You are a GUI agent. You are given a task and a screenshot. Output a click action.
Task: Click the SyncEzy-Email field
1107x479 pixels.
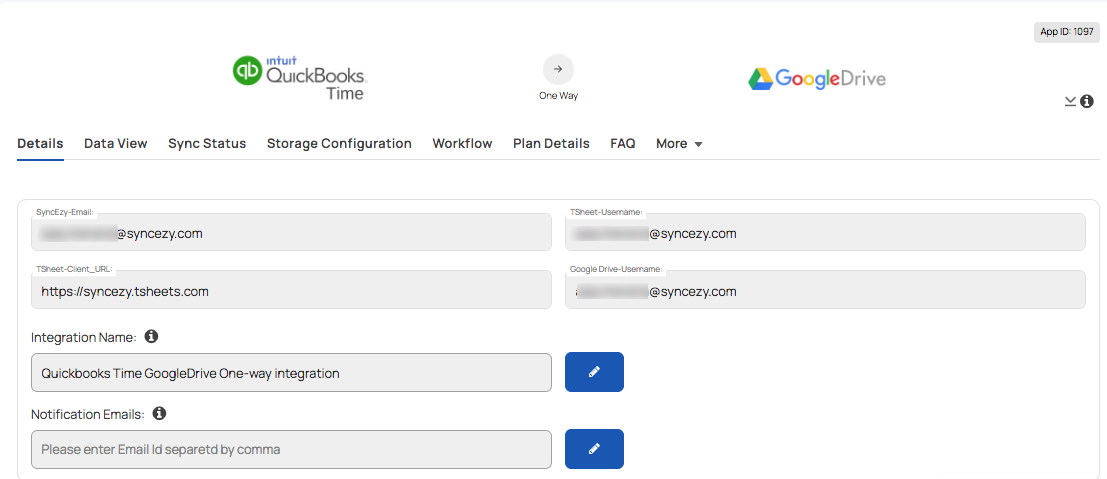pos(292,232)
